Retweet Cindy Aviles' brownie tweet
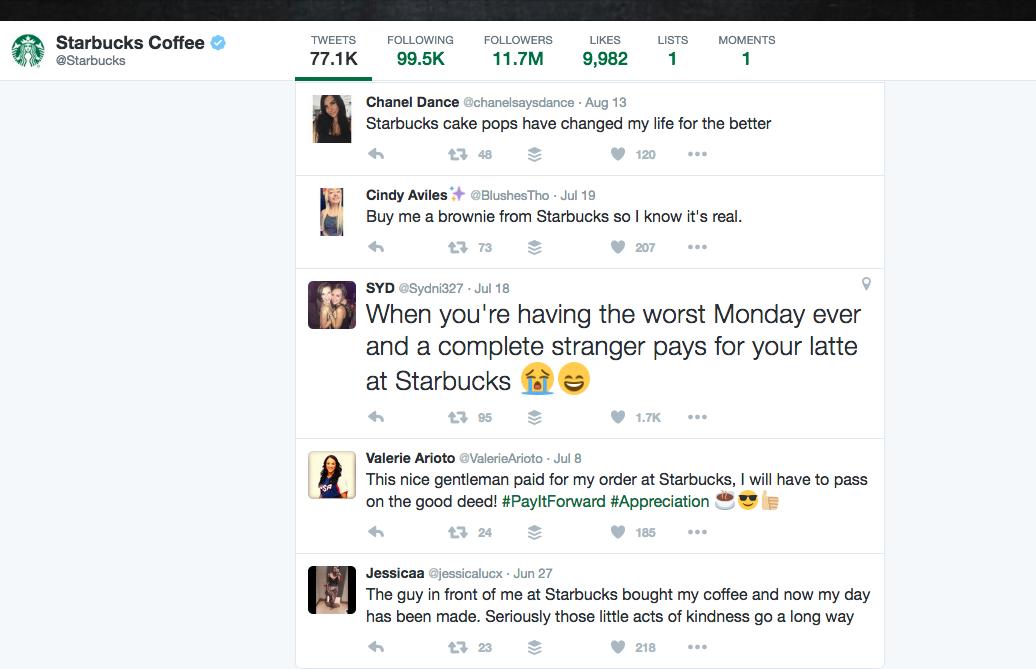1036x669 pixels. [x=458, y=247]
